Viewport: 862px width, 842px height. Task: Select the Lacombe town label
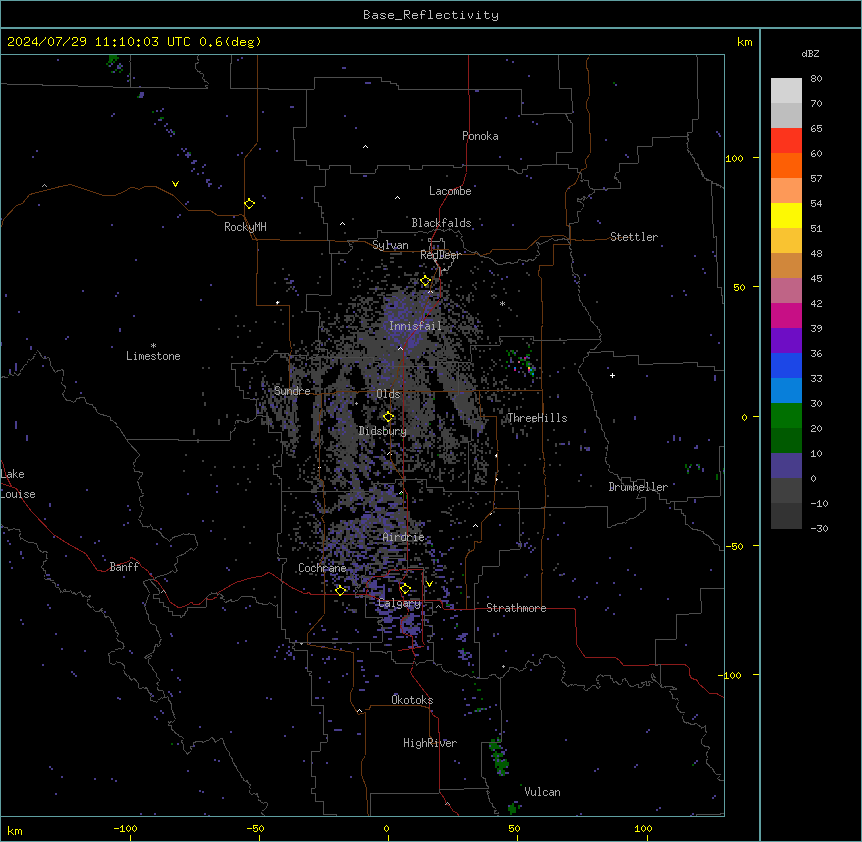(450, 191)
